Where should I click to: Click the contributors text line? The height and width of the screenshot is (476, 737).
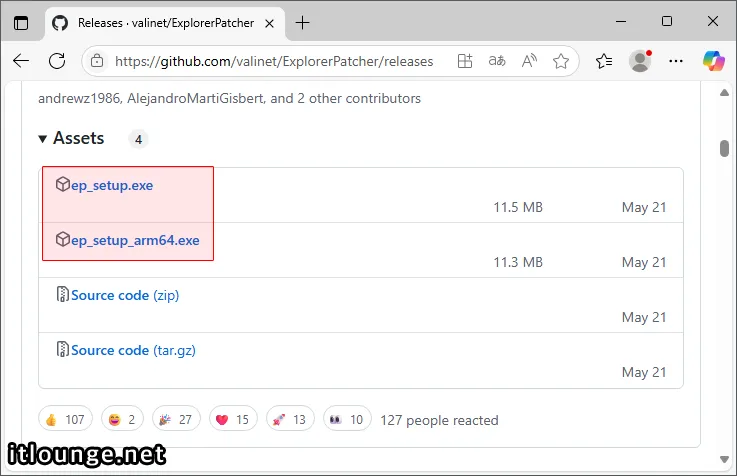coord(229,98)
